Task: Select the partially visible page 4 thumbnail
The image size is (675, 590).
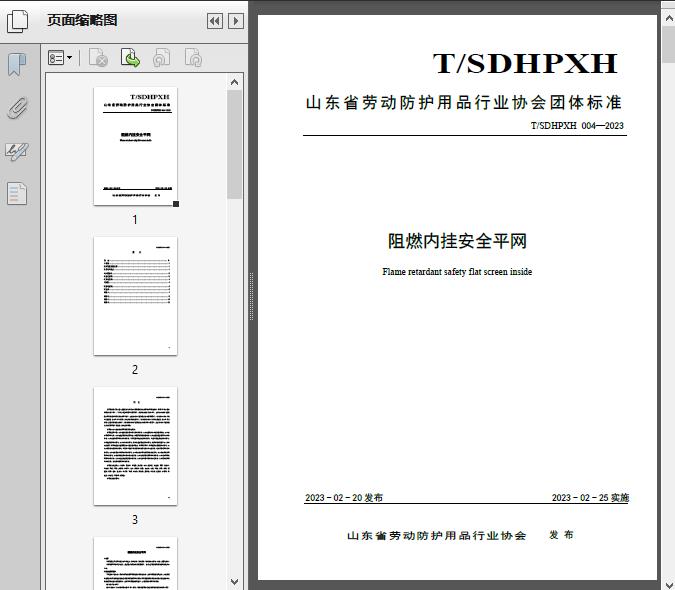Action: 136,563
